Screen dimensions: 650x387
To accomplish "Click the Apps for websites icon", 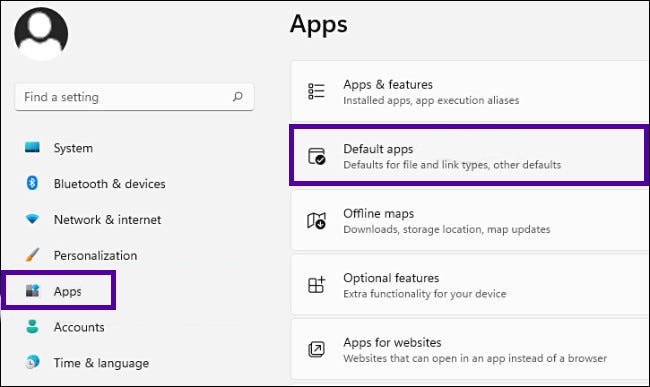I will pyautogui.click(x=316, y=349).
